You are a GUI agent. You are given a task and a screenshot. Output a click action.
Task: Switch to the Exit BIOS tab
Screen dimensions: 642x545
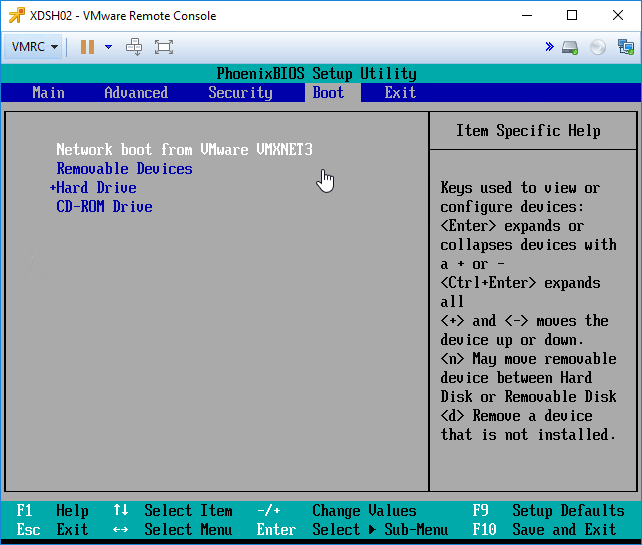click(x=400, y=93)
